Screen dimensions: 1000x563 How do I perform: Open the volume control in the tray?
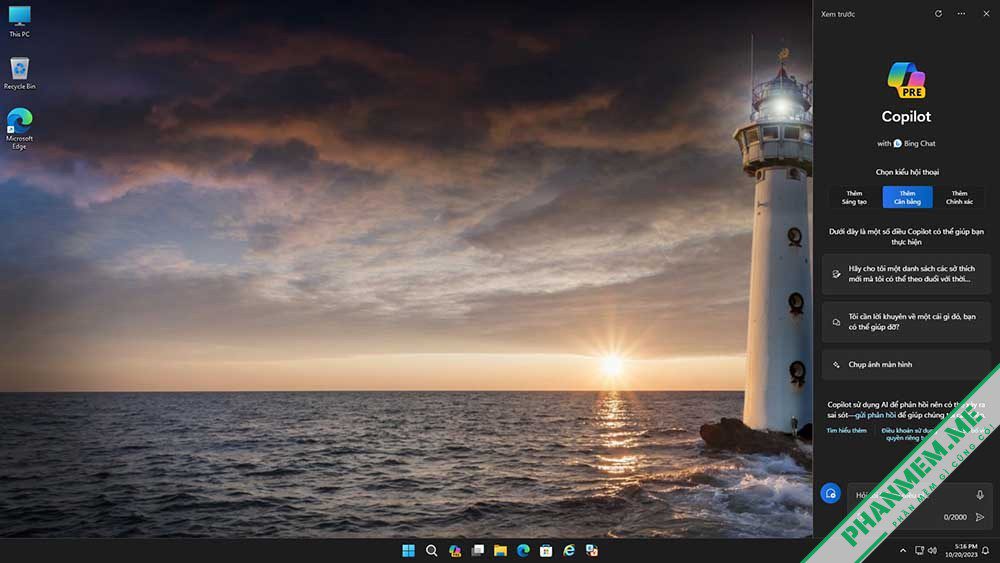pyautogui.click(x=932, y=550)
